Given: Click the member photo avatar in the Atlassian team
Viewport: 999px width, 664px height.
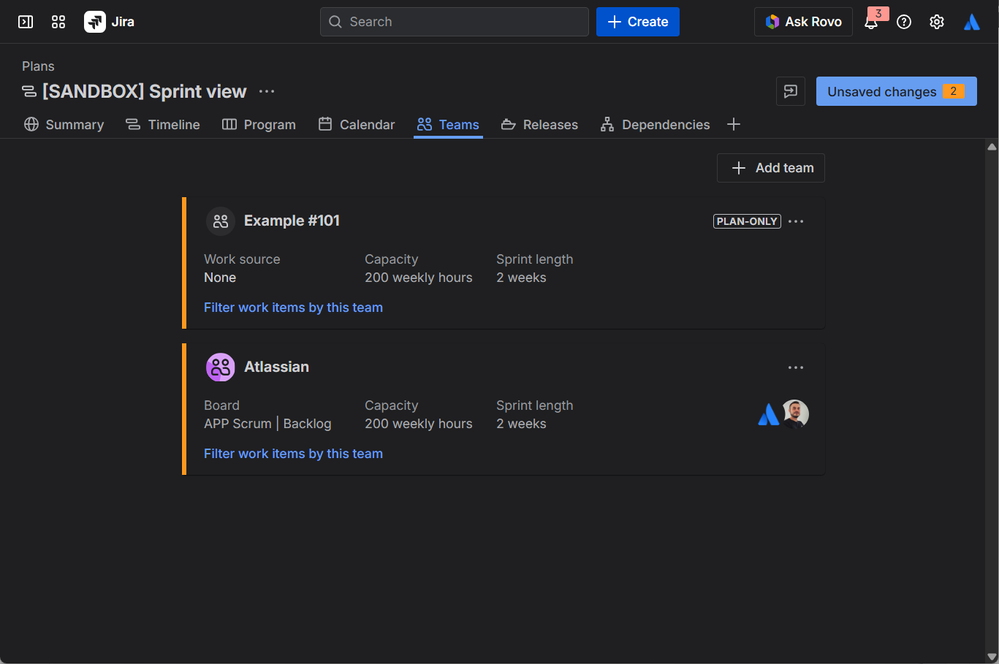Looking at the screenshot, I should coord(795,414).
